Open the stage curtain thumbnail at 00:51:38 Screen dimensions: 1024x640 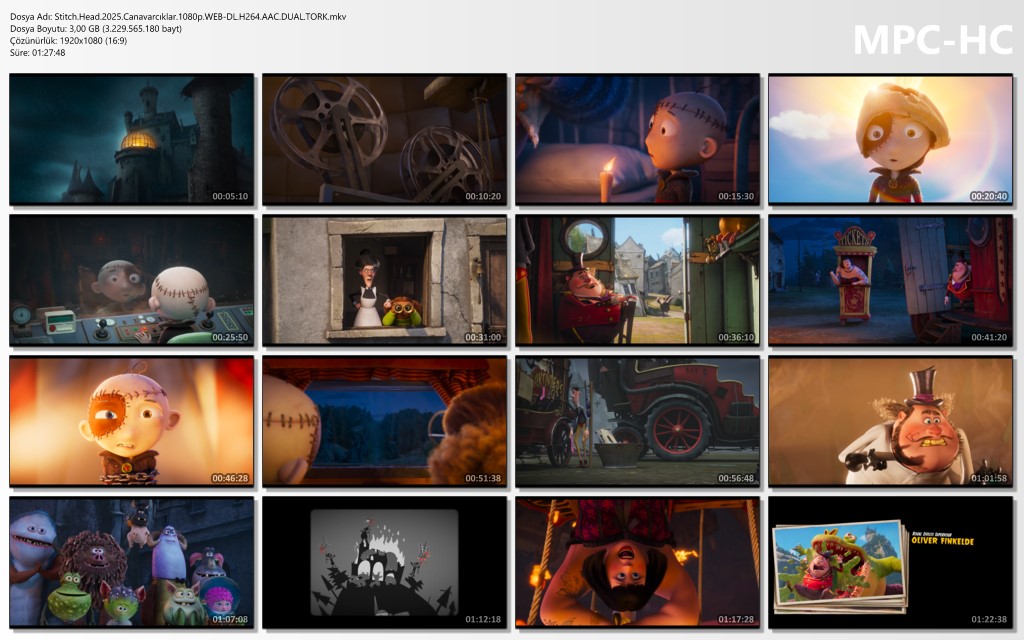tap(384, 422)
